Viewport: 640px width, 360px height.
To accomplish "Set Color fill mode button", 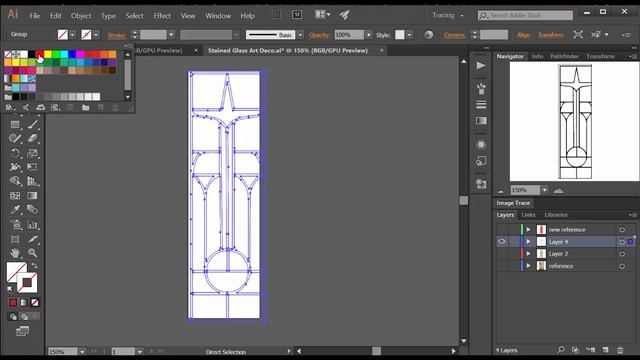I will click(x=13, y=302).
